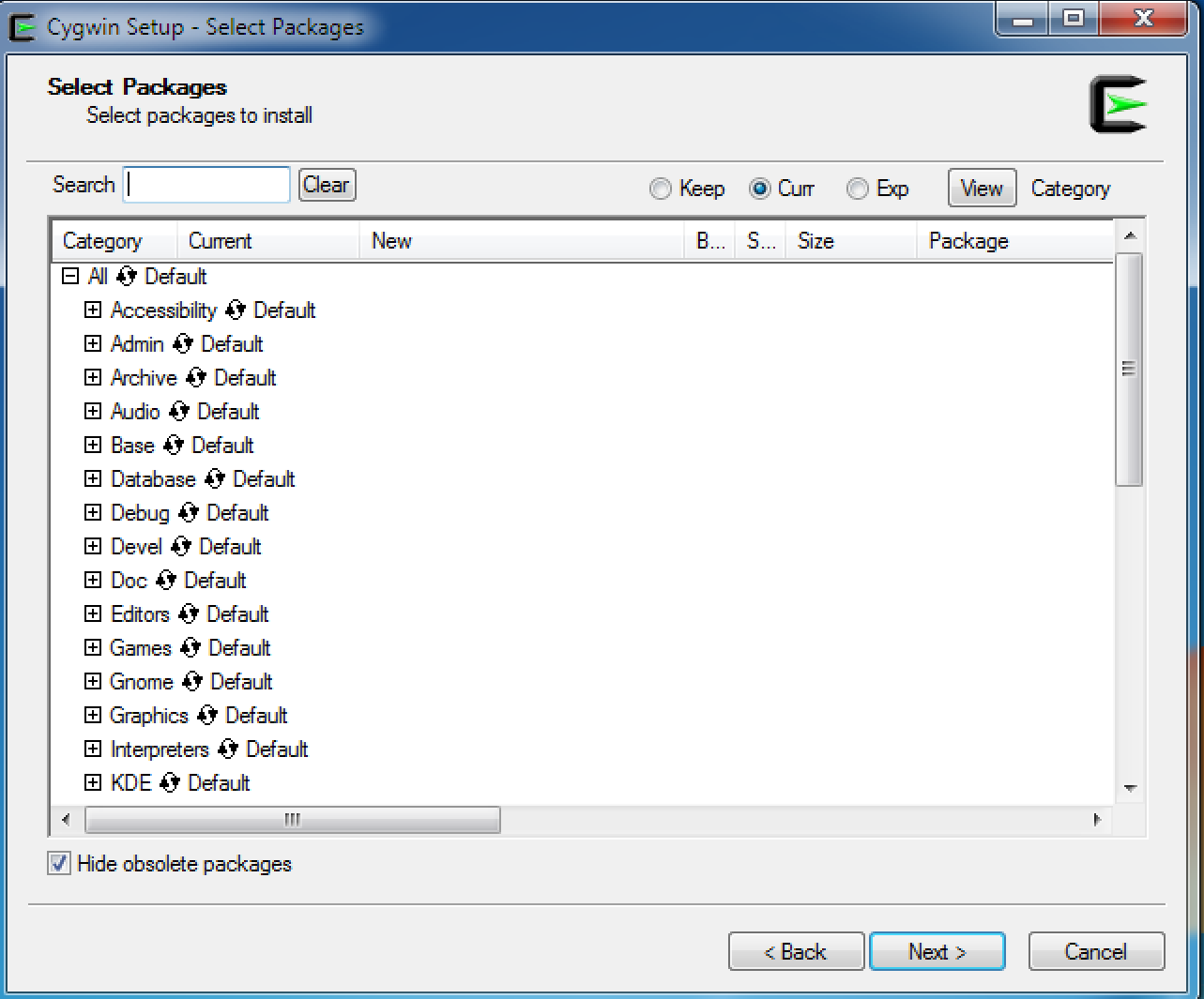Go to the Next page

[937, 951]
